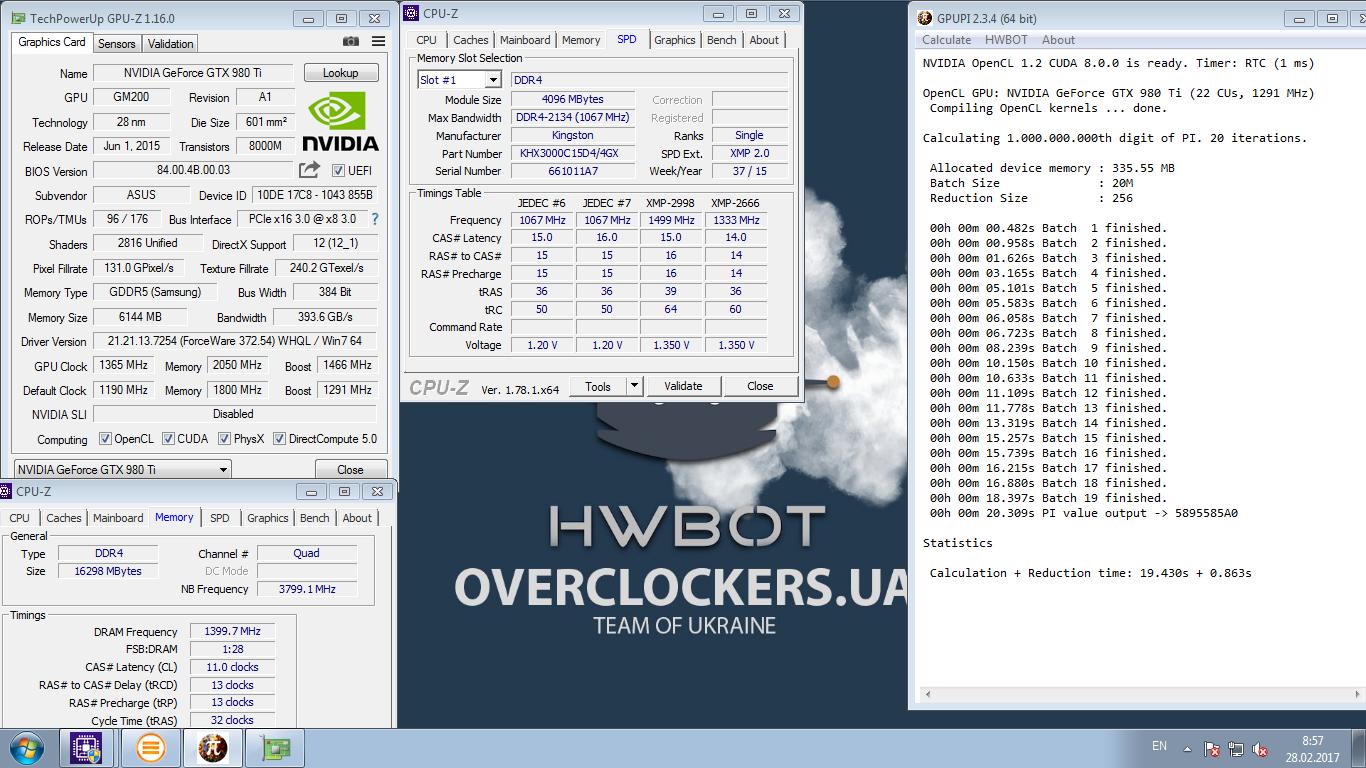
Task: Open the About menu in GPUPI
Action: [x=1058, y=40]
